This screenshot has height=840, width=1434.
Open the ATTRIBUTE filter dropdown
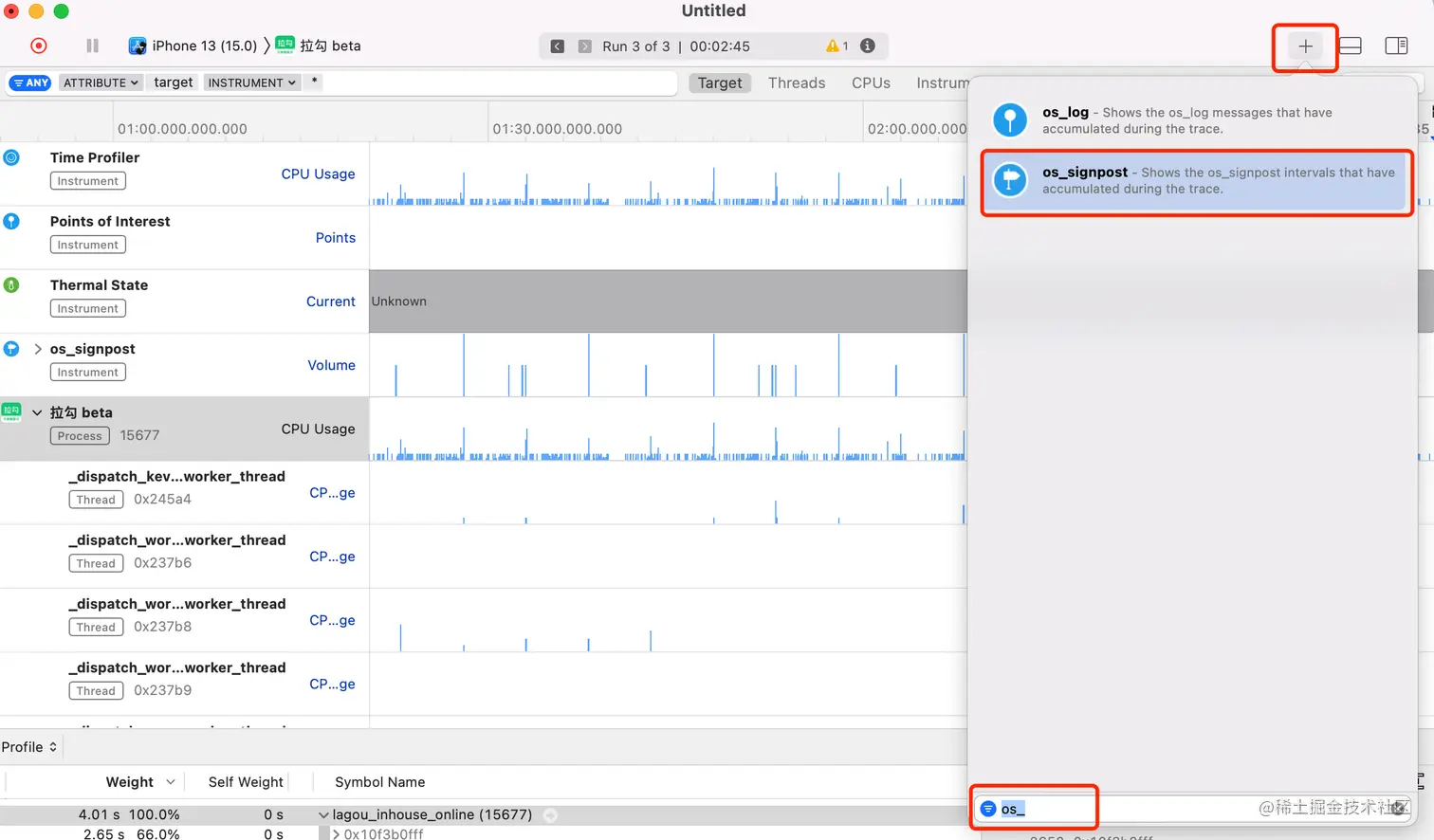pos(101,82)
